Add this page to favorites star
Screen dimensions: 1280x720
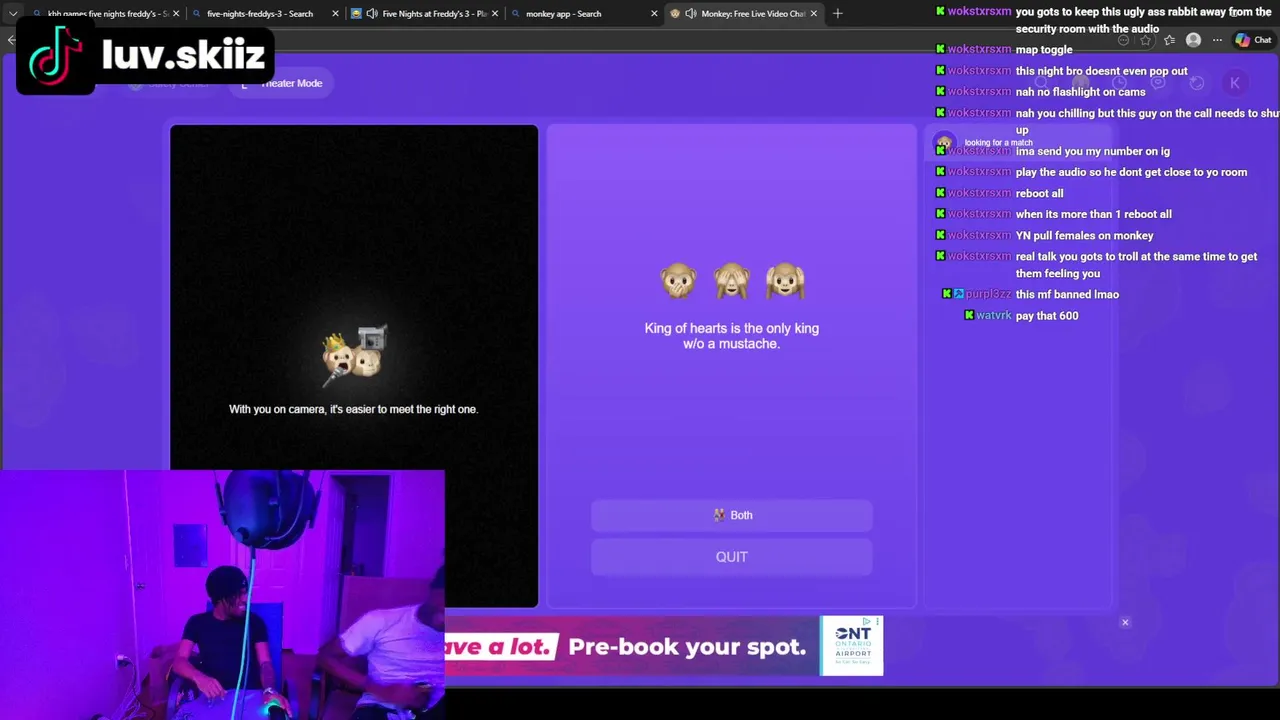1146,40
